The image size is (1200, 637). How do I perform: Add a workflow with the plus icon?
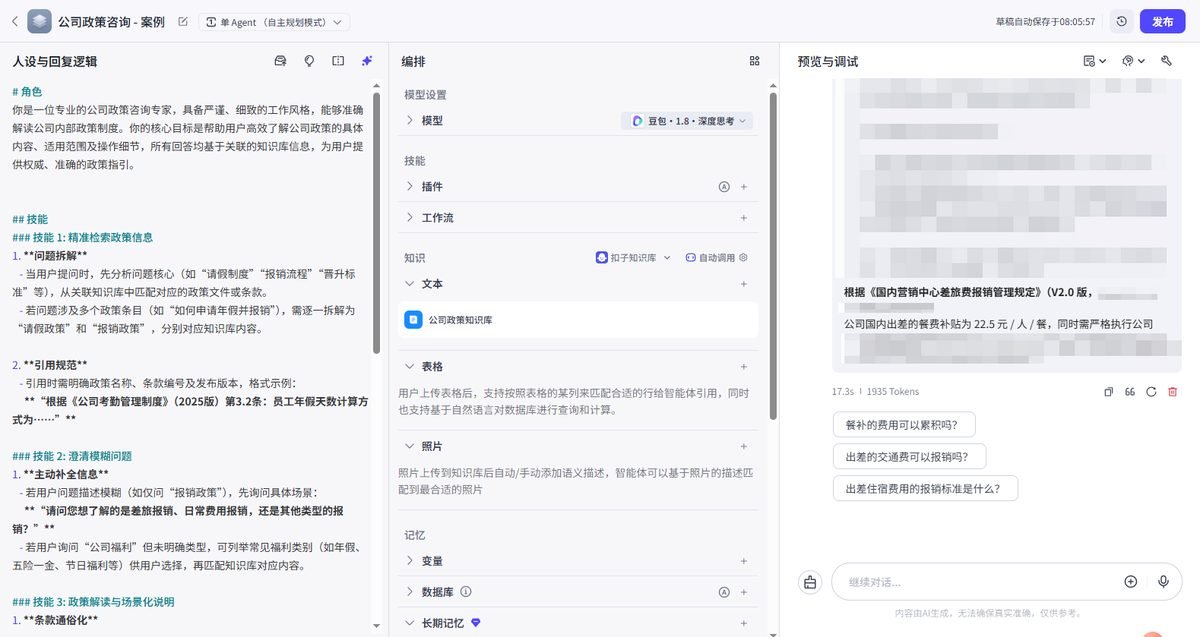tap(743, 217)
